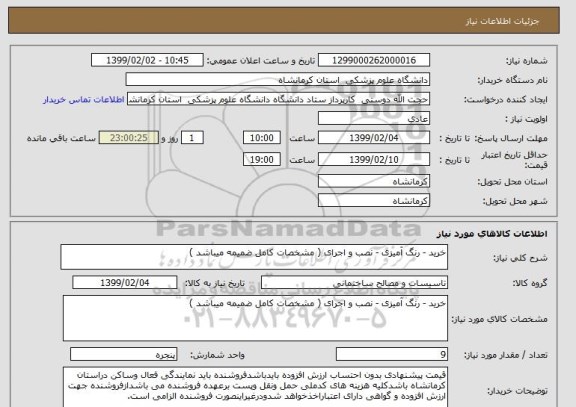The image size is (576, 407).
Task: Click the remaining days field showing 1
Action: point(192,138)
